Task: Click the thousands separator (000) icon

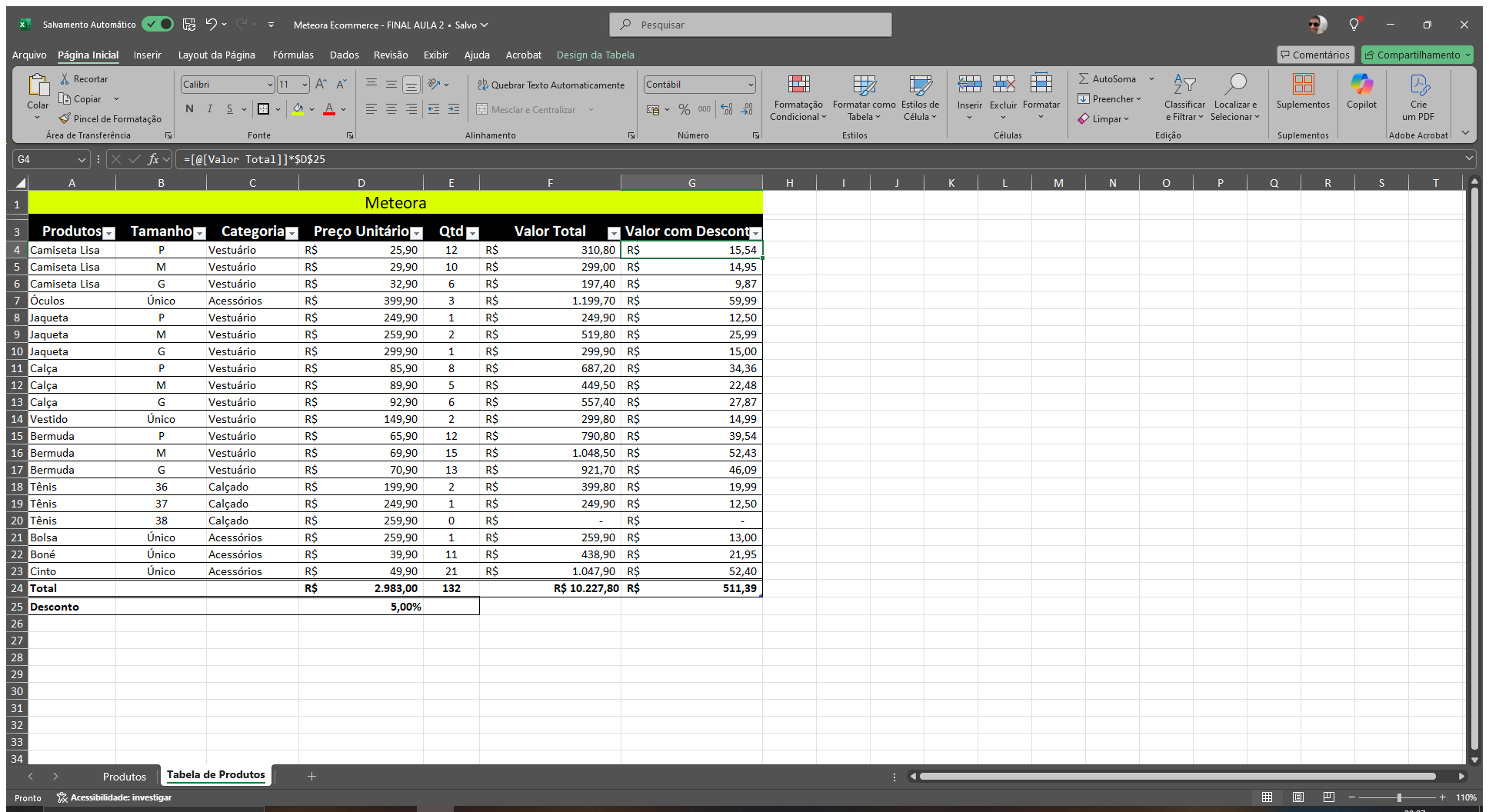Action: (705, 109)
